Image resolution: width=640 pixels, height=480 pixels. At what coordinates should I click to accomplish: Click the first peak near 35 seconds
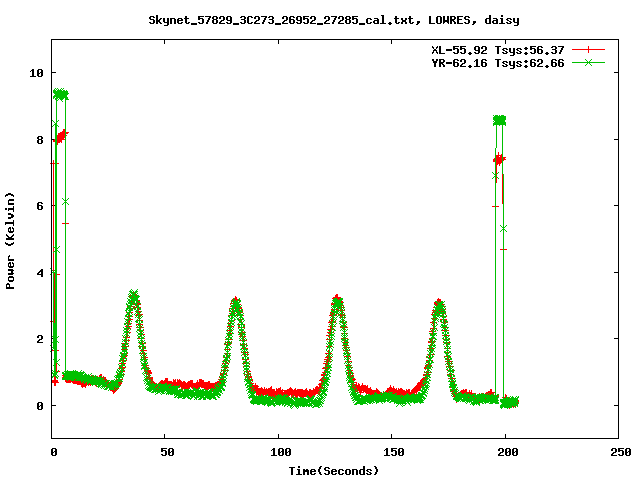click(x=133, y=297)
